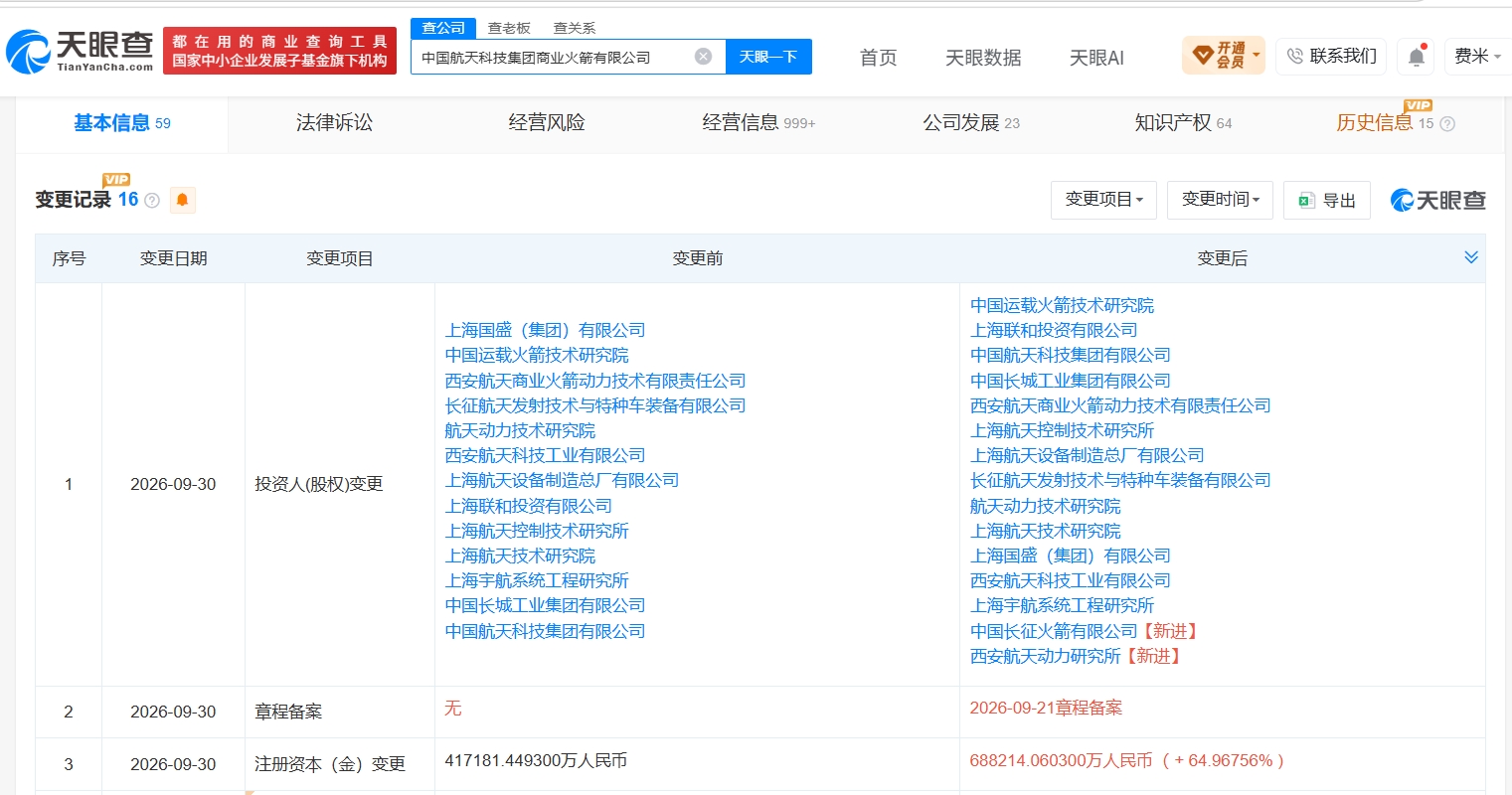Click into the company name search field
The image size is (1512, 795).
coord(555,57)
